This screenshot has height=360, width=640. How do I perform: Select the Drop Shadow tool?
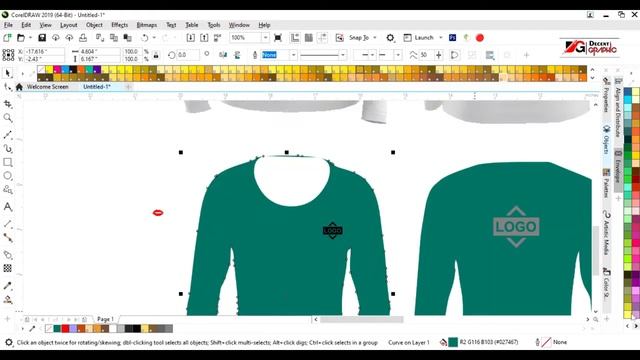coord(7,255)
